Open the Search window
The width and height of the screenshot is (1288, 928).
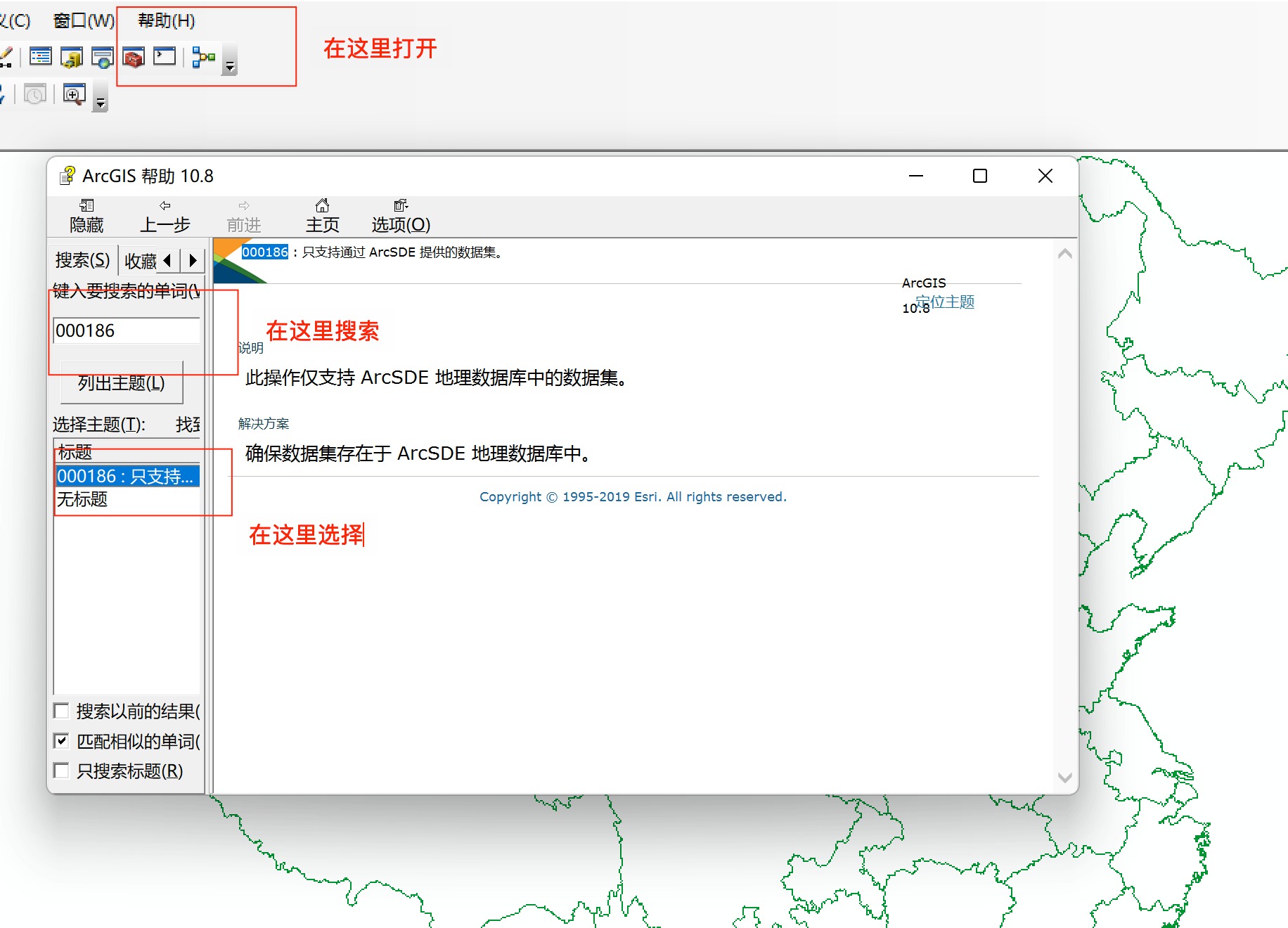[103, 58]
